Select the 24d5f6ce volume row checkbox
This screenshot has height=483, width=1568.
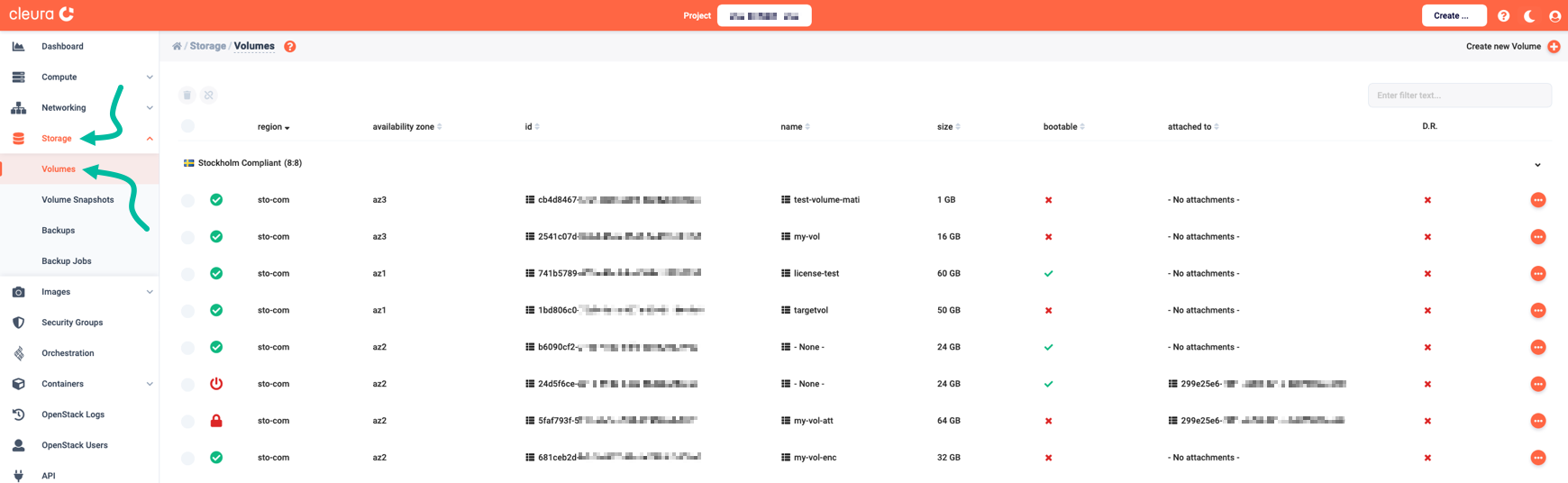pyautogui.click(x=187, y=385)
